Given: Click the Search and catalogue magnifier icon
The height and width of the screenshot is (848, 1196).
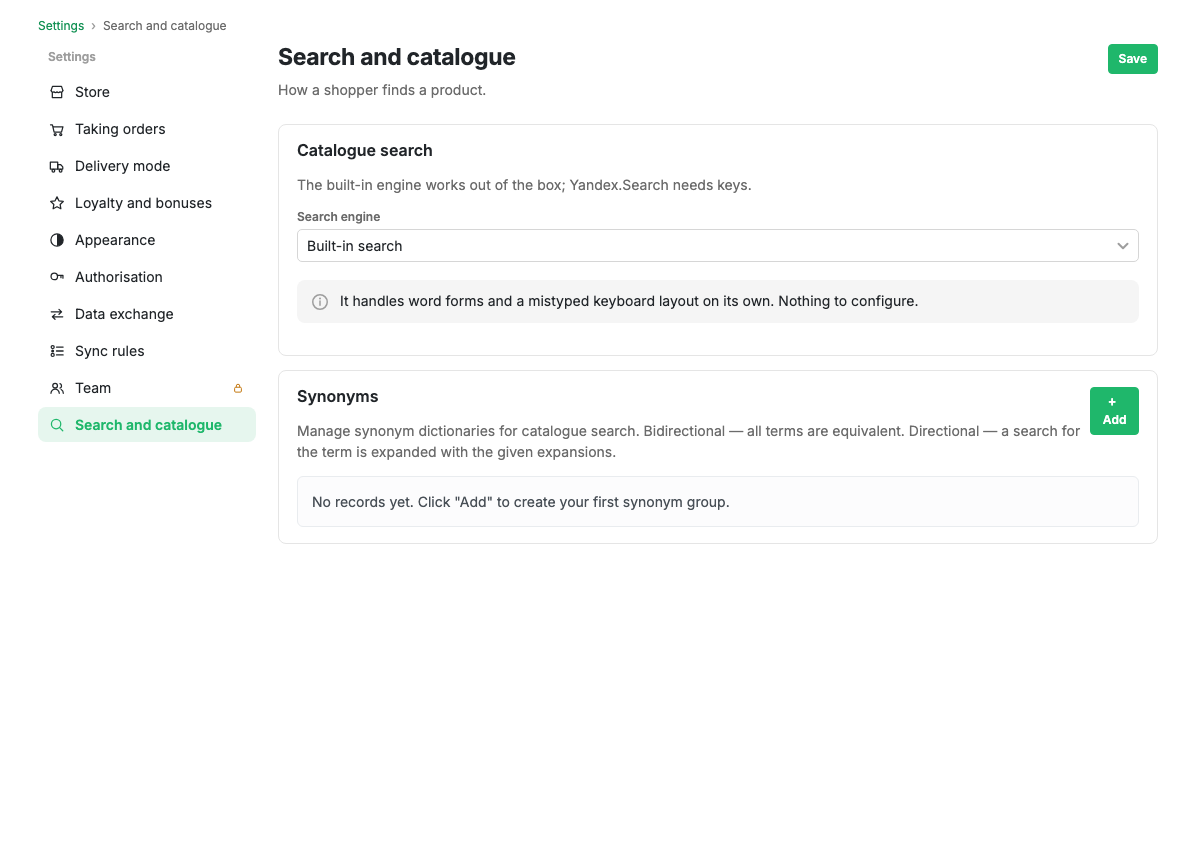Looking at the screenshot, I should (57, 426).
